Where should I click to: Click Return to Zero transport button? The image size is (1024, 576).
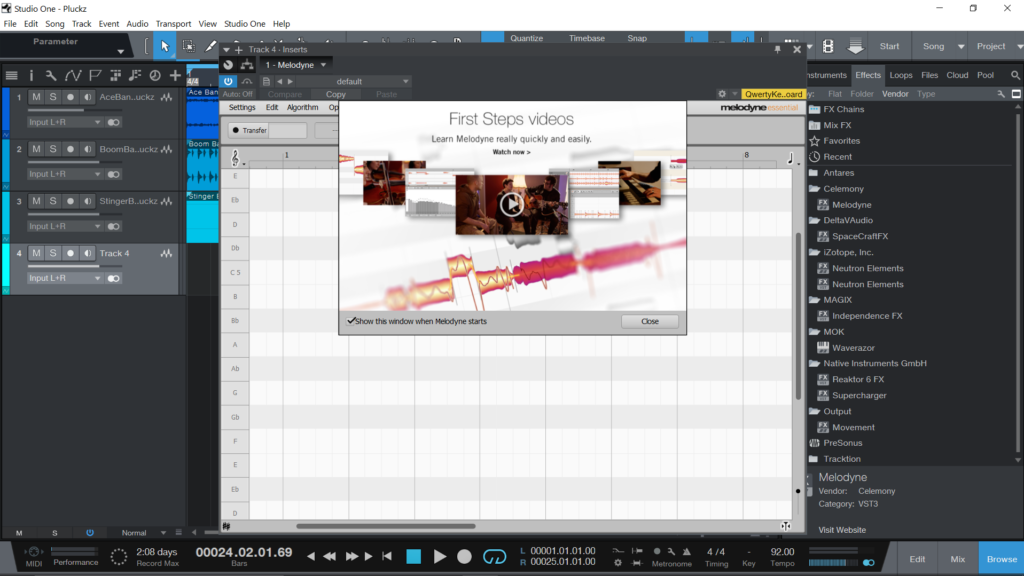387,556
